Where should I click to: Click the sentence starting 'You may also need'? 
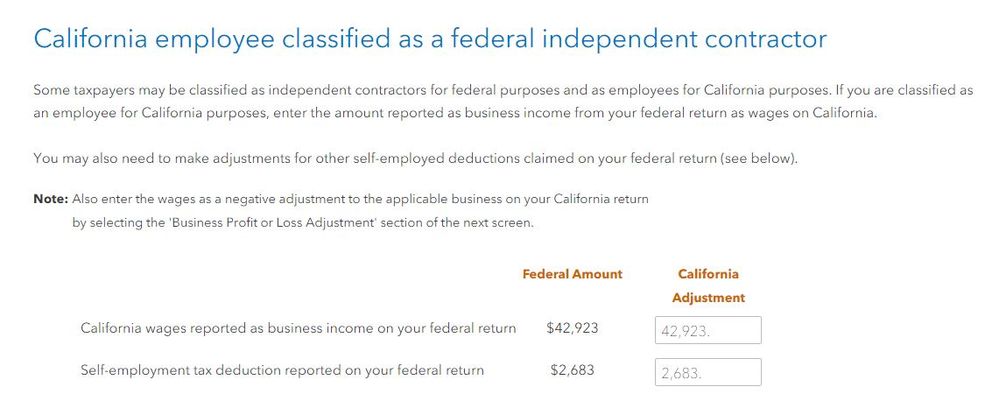click(415, 158)
